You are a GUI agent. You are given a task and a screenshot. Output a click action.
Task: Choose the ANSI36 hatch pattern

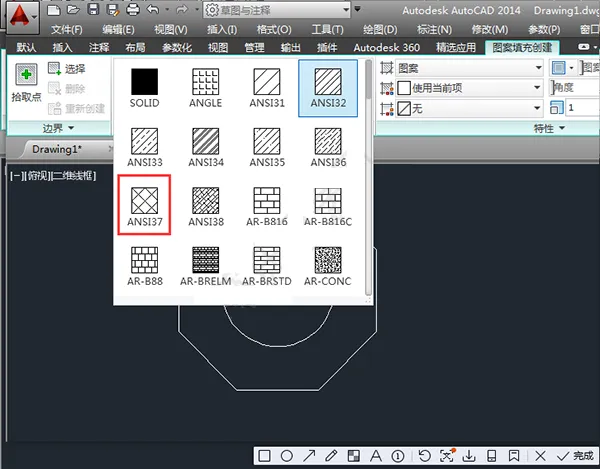[x=328, y=148]
